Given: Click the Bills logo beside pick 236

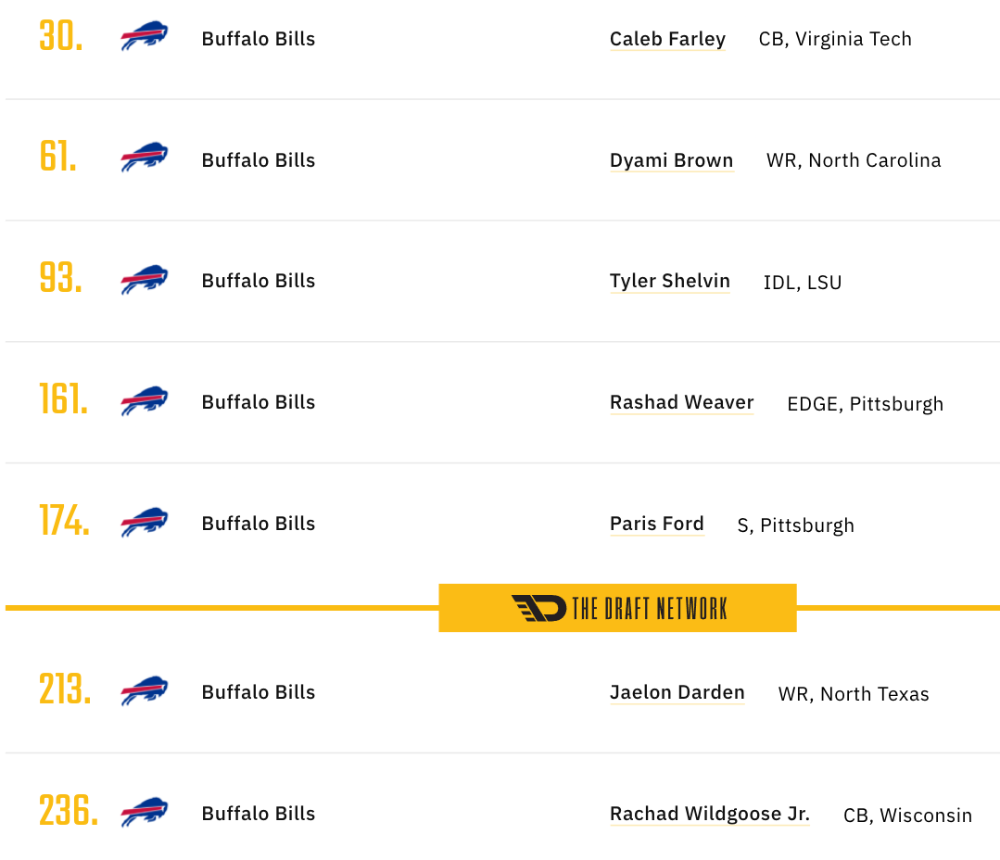Looking at the screenshot, I should pos(144,812).
